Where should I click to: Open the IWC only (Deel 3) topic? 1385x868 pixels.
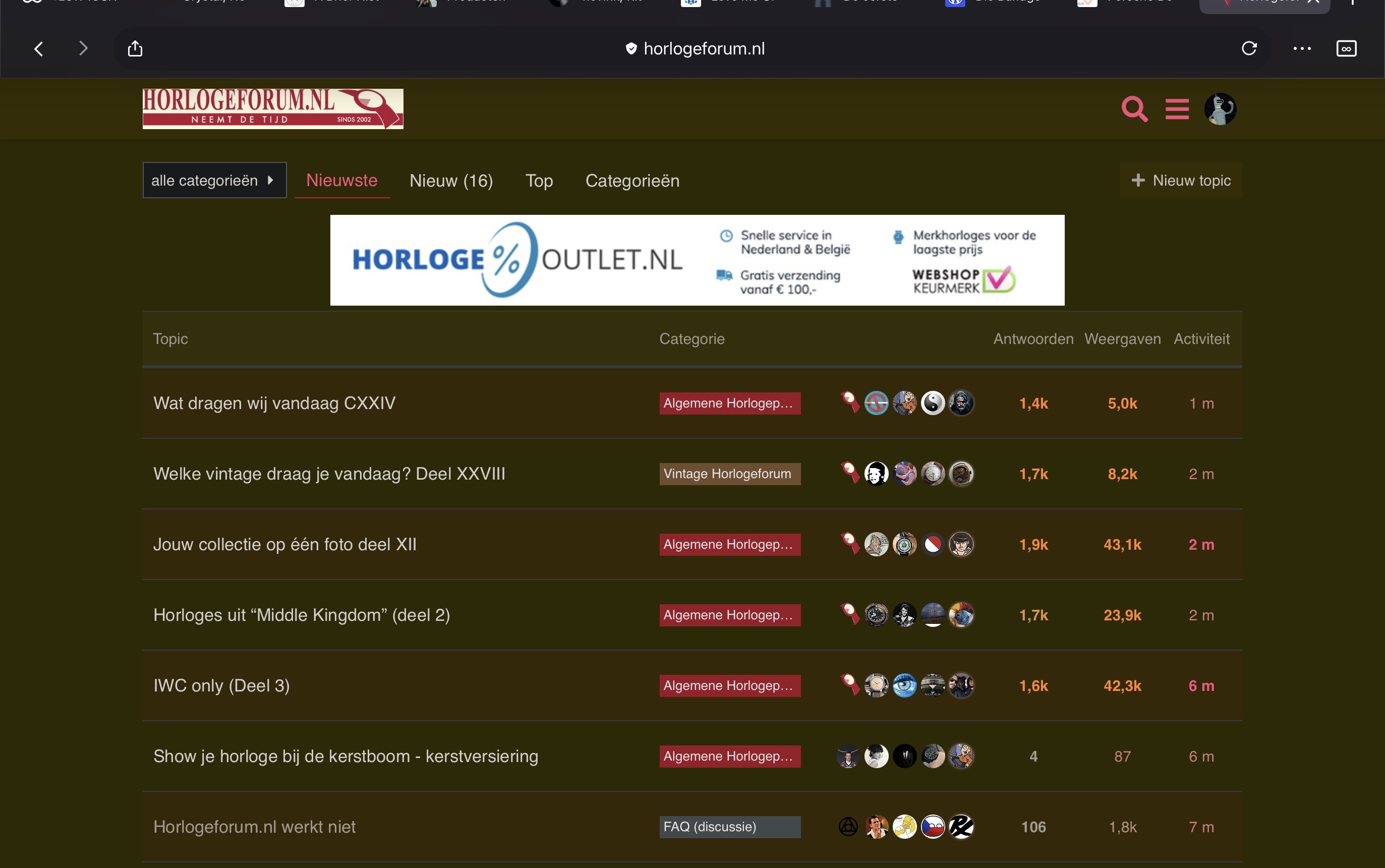(x=221, y=685)
